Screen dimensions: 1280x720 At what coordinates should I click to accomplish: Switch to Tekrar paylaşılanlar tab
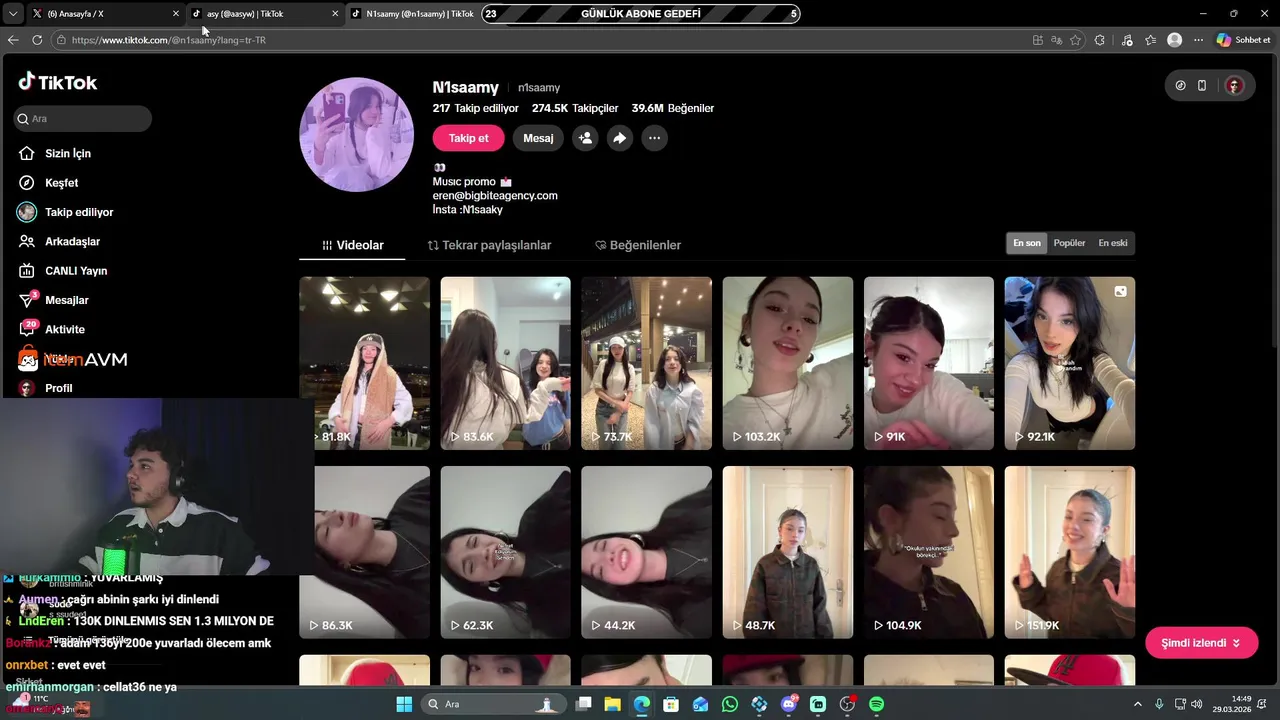click(x=489, y=245)
